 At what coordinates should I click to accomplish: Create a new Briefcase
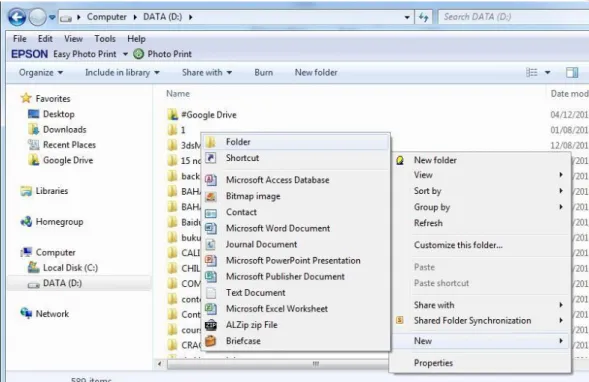coord(296,341)
